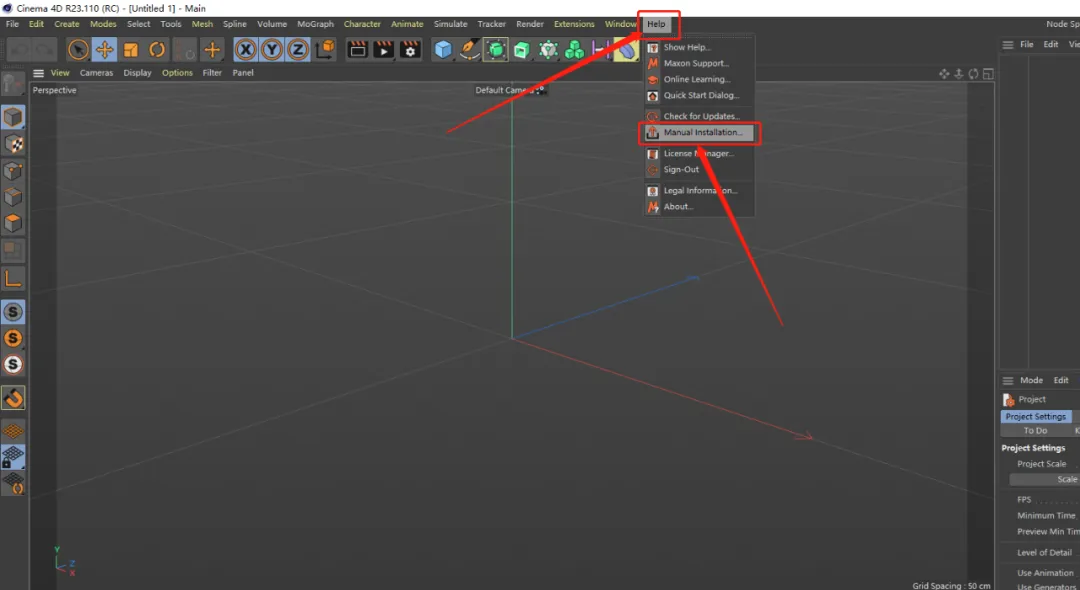Screen dimensions: 1080x590
Task: Open the viewport Filter menu
Action: (x=212, y=73)
